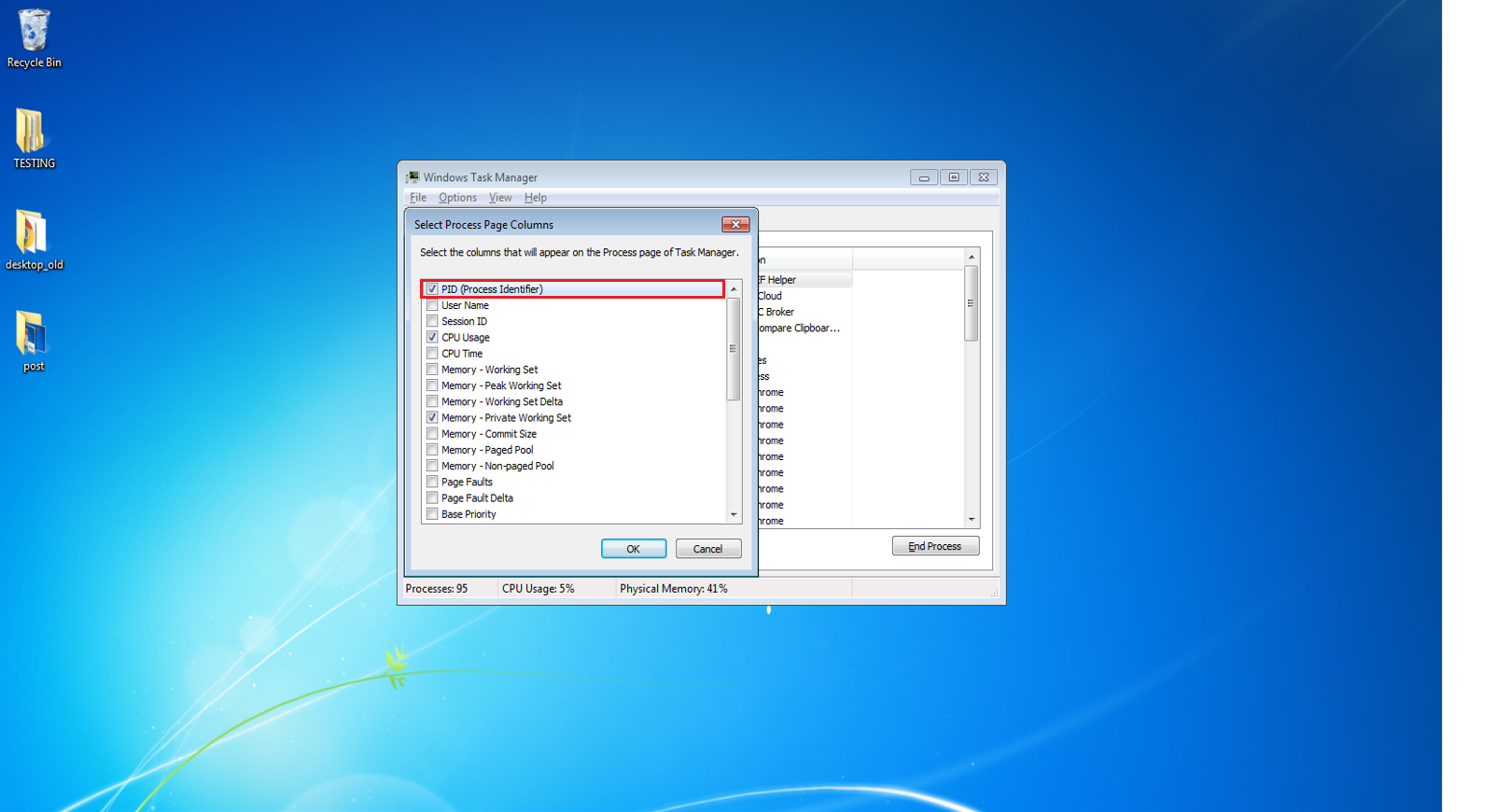Click 'Physical Memory: 41%' status entry
The height and width of the screenshot is (812, 1497).
[x=674, y=589]
